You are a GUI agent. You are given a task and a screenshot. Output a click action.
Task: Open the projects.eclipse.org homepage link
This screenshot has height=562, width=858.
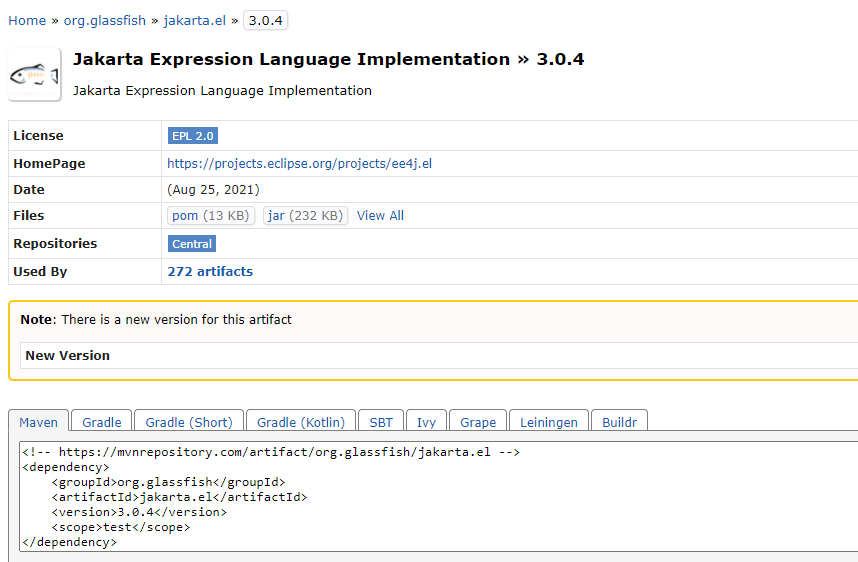click(x=299, y=163)
